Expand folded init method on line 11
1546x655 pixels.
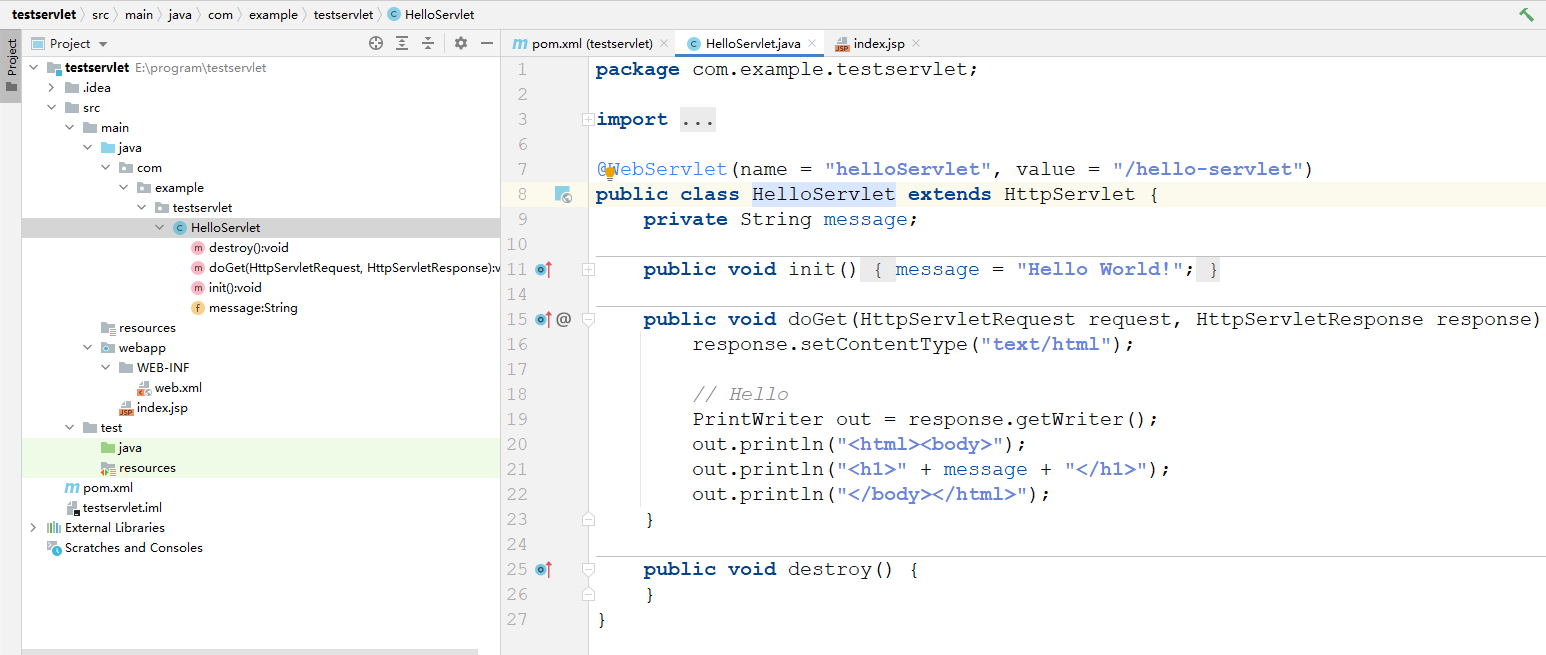point(588,269)
